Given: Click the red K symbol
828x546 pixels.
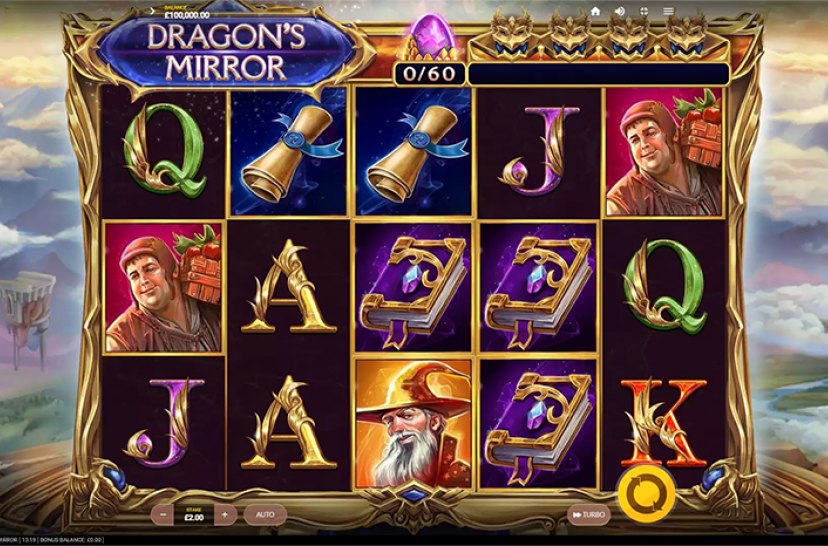Looking at the screenshot, I should (664, 423).
